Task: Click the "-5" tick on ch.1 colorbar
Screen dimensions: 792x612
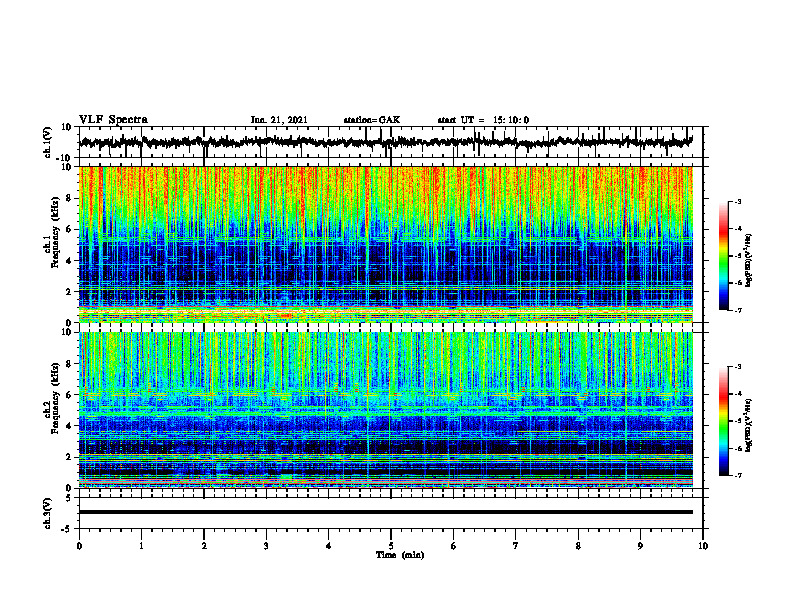Action: click(x=737, y=256)
